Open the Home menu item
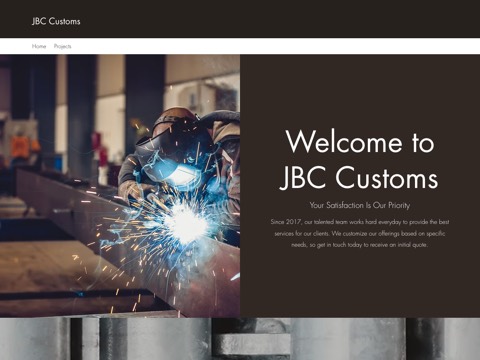The height and width of the screenshot is (360, 480). (x=39, y=46)
